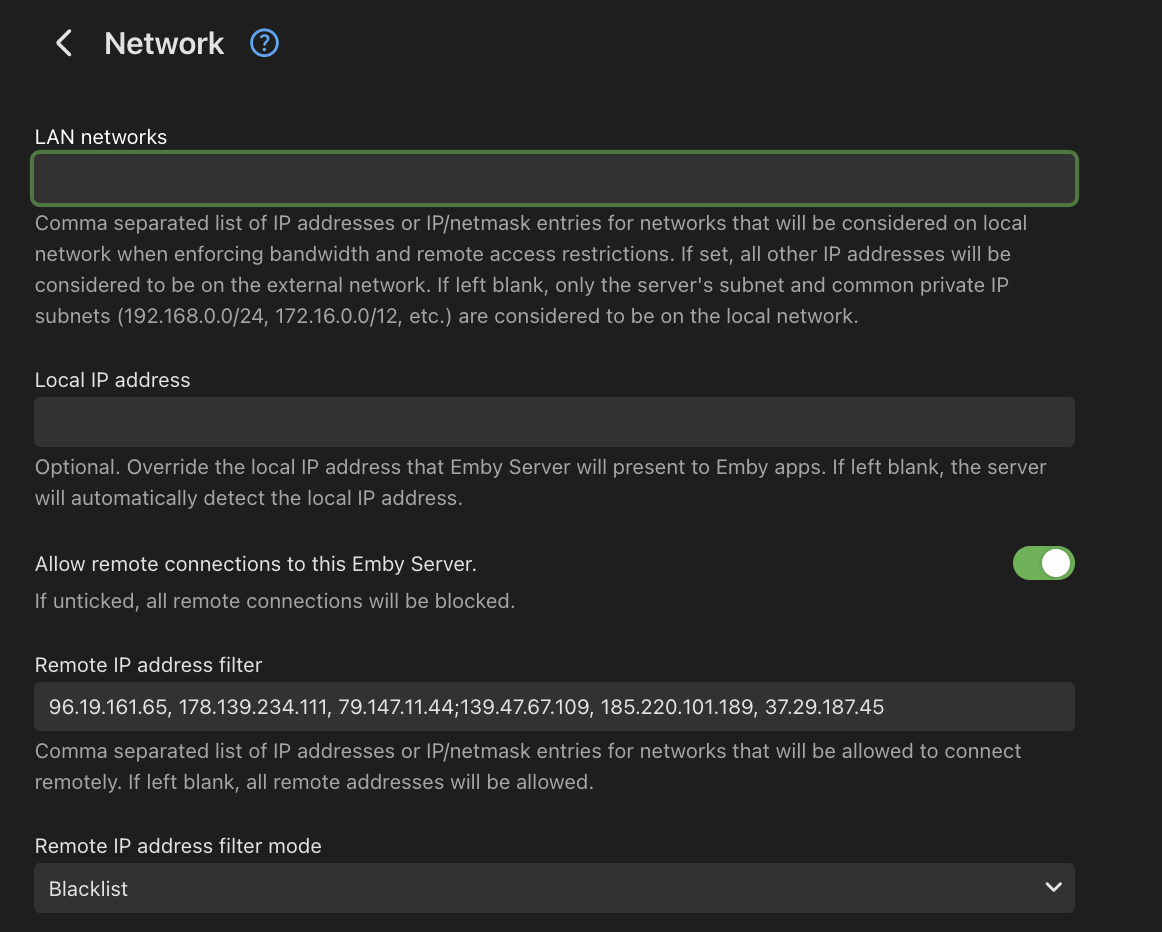
Task: Click the 'Remote IP address filter mode' label
Action: [x=178, y=846]
